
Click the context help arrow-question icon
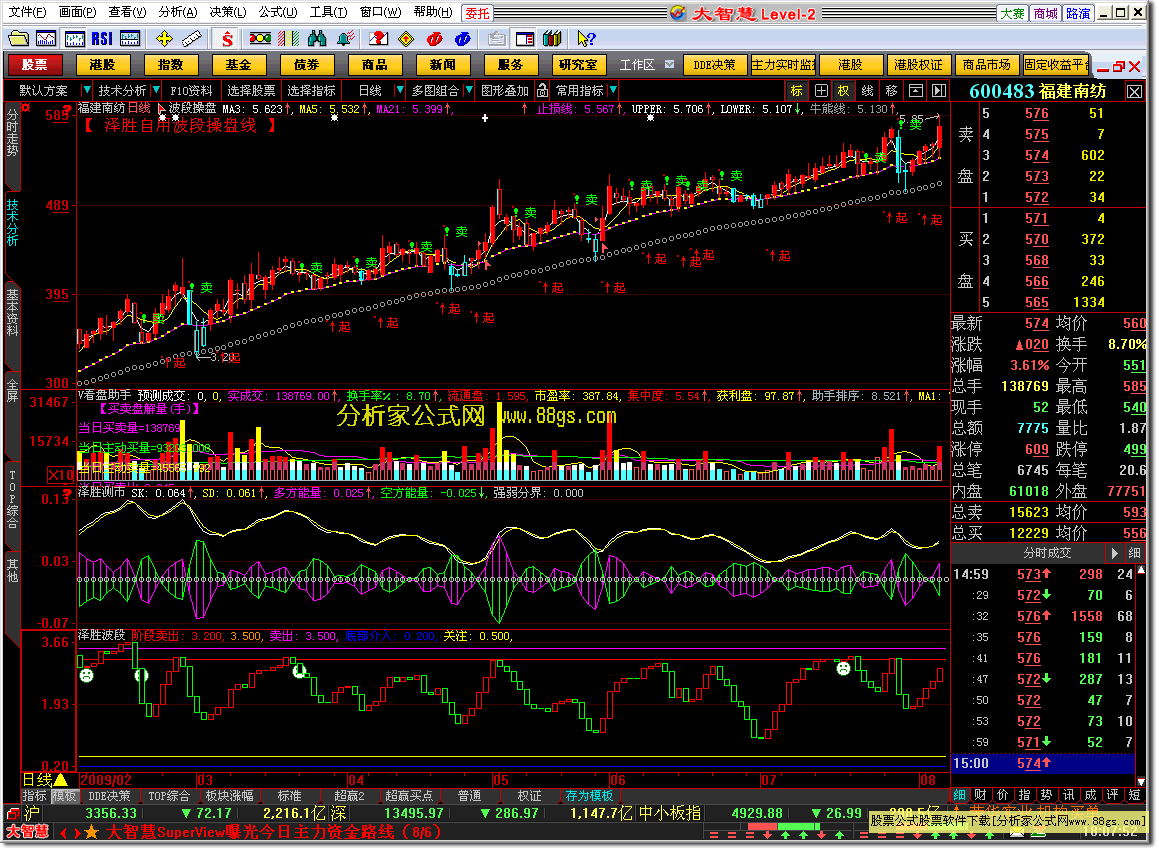click(x=586, y=38)
